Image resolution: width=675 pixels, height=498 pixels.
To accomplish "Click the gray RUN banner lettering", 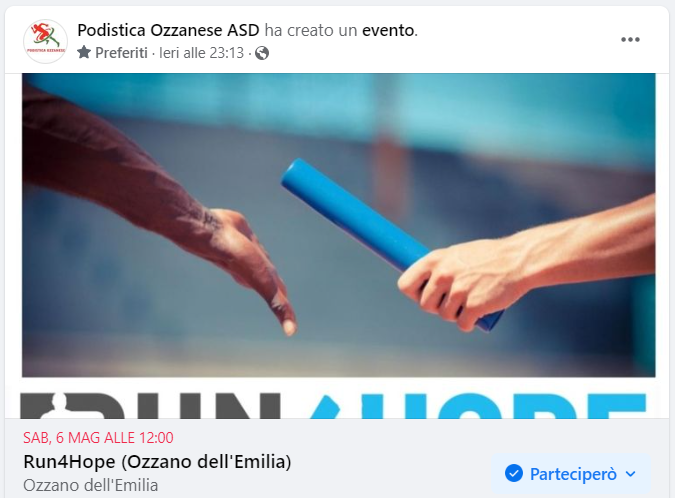I will [151, 406].
